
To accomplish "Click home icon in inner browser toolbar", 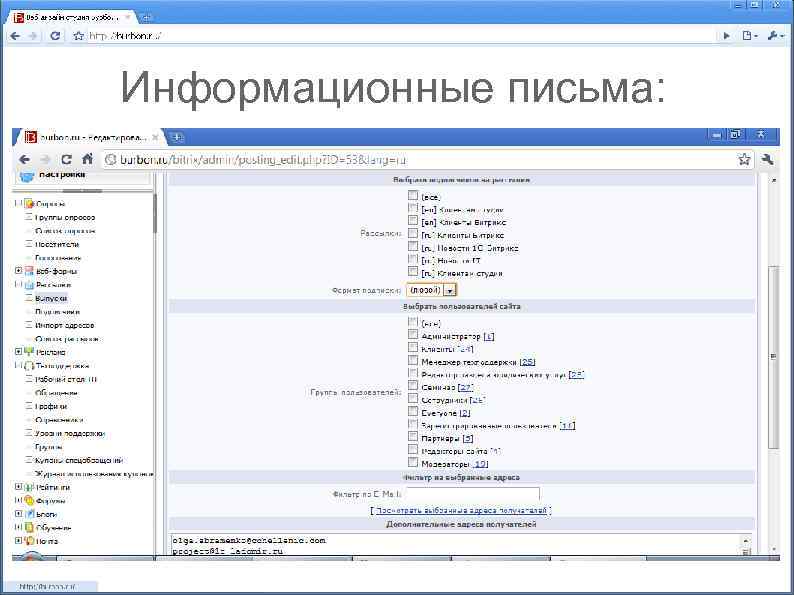I will [x=87, y=159].
